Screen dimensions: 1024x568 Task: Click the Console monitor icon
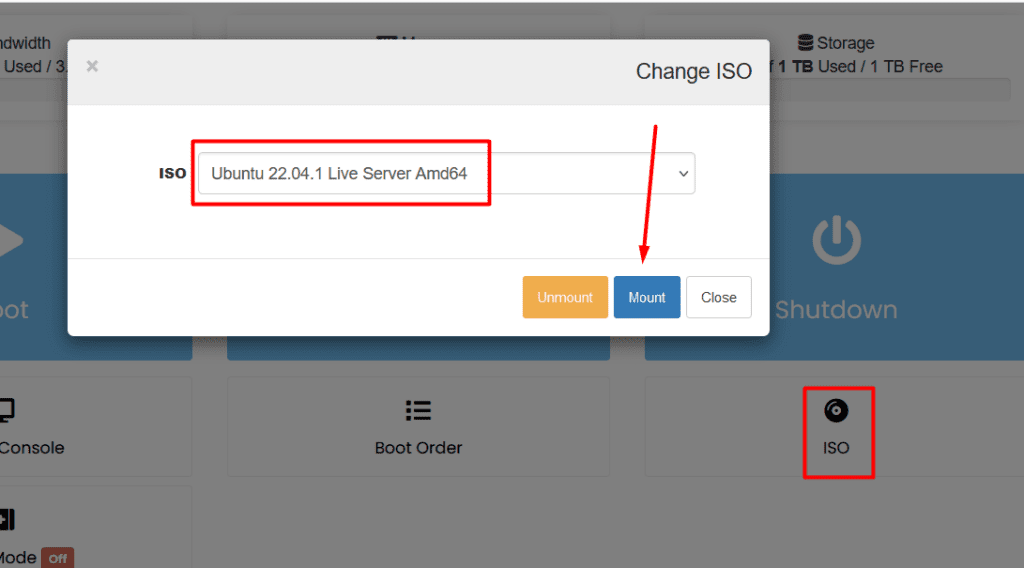tap(5, 410)
